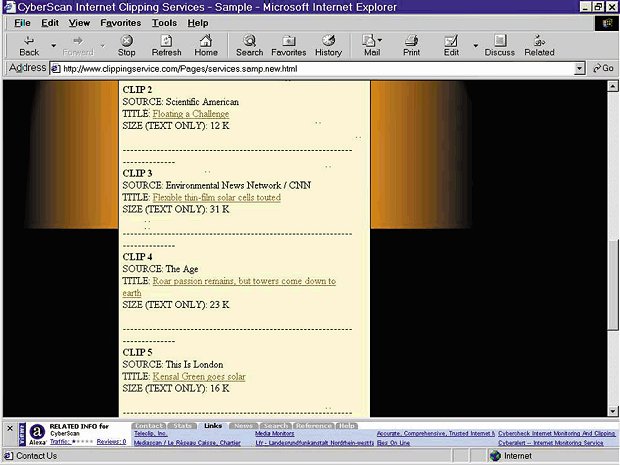Click the URL in the address field
Viewport: 620px width, 465px height.
tap(180, 69)
